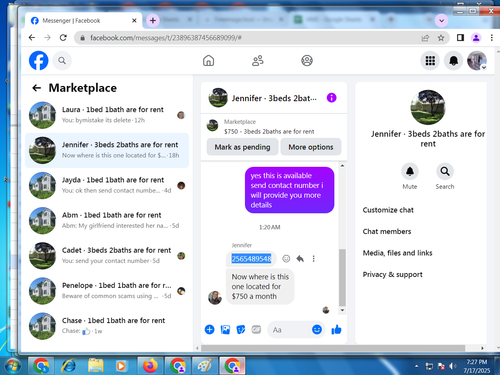Open emoji picker in message box

(x=317, y=330)
